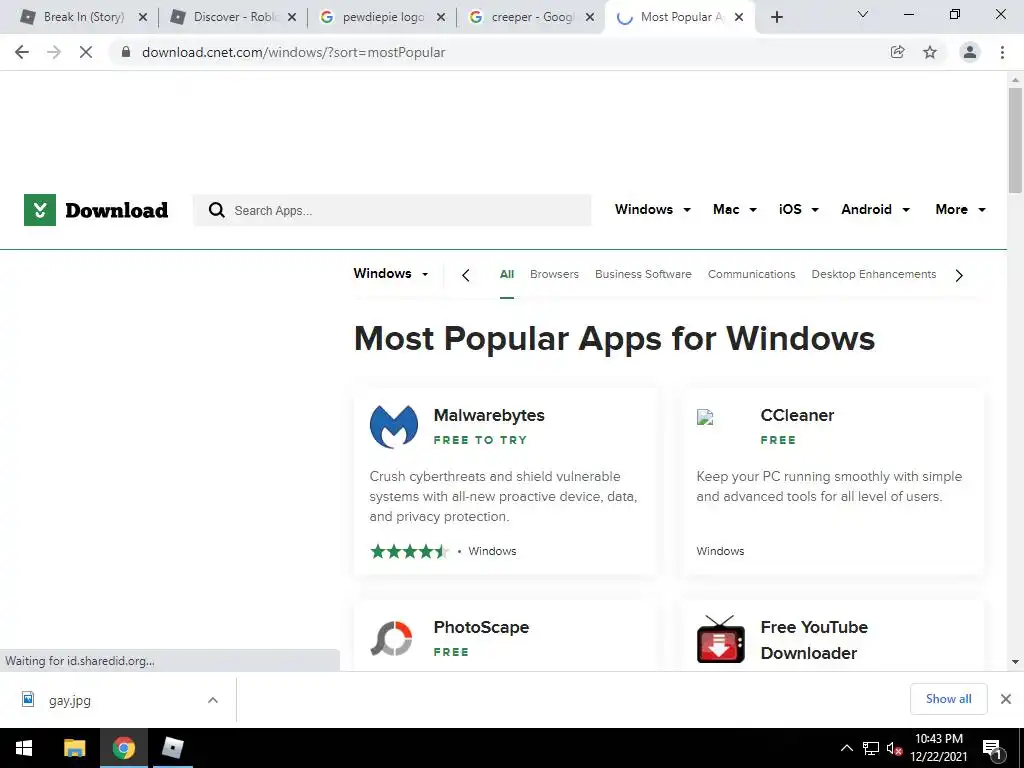Open the CCleaner title link

pos(797,415)
